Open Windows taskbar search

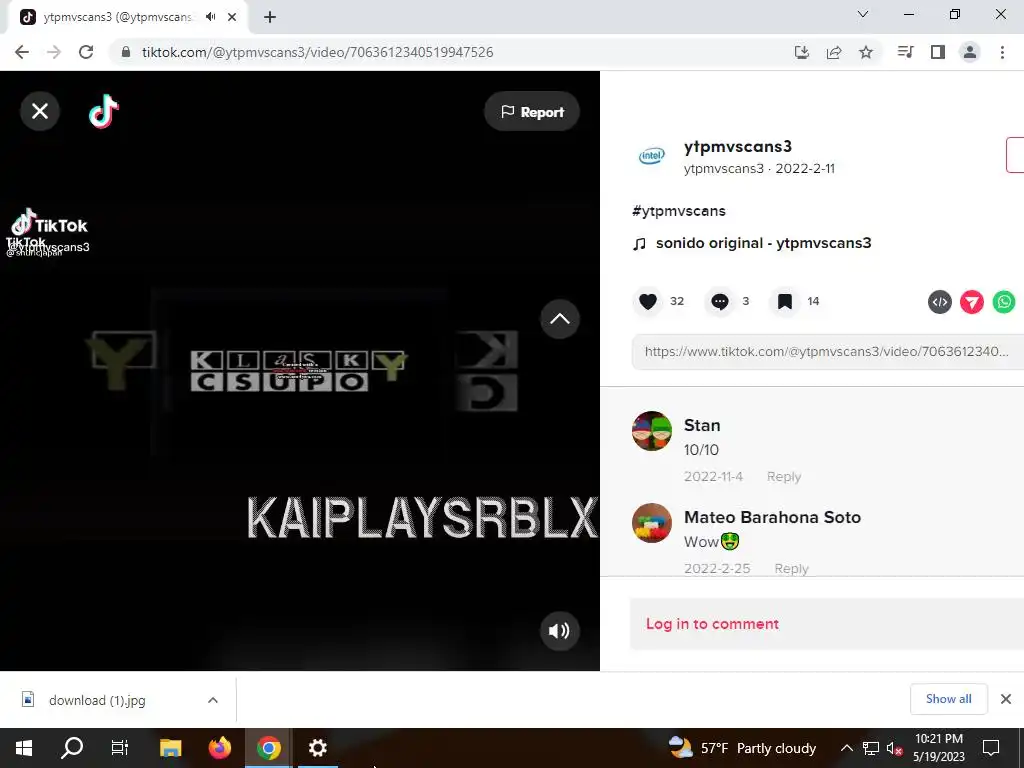(x=72, y=748)
